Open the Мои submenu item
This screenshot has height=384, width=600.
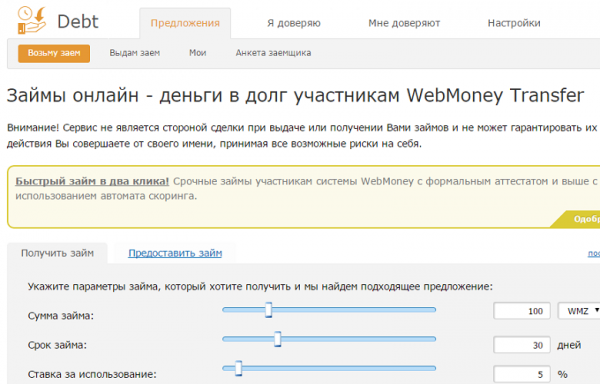tap(197, 53)
